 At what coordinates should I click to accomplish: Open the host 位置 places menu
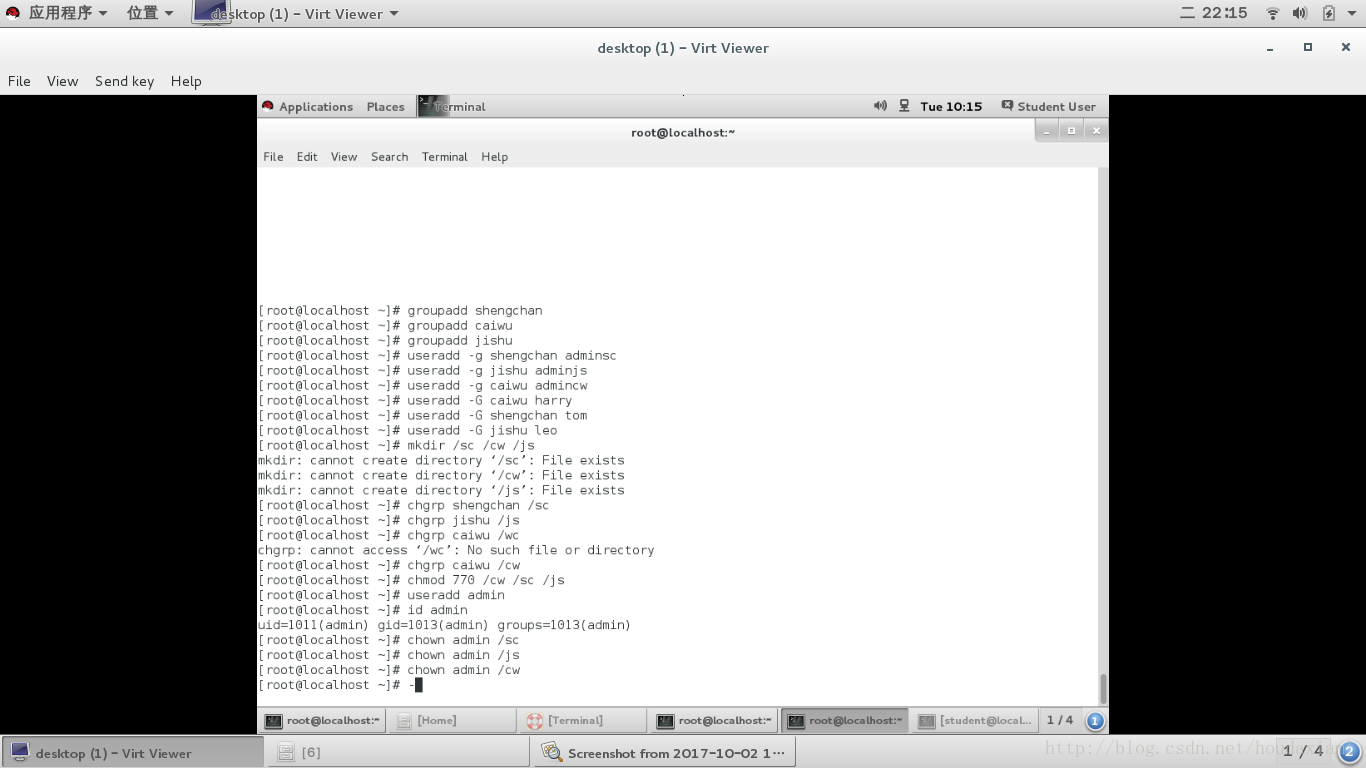(x=150, y=13)
